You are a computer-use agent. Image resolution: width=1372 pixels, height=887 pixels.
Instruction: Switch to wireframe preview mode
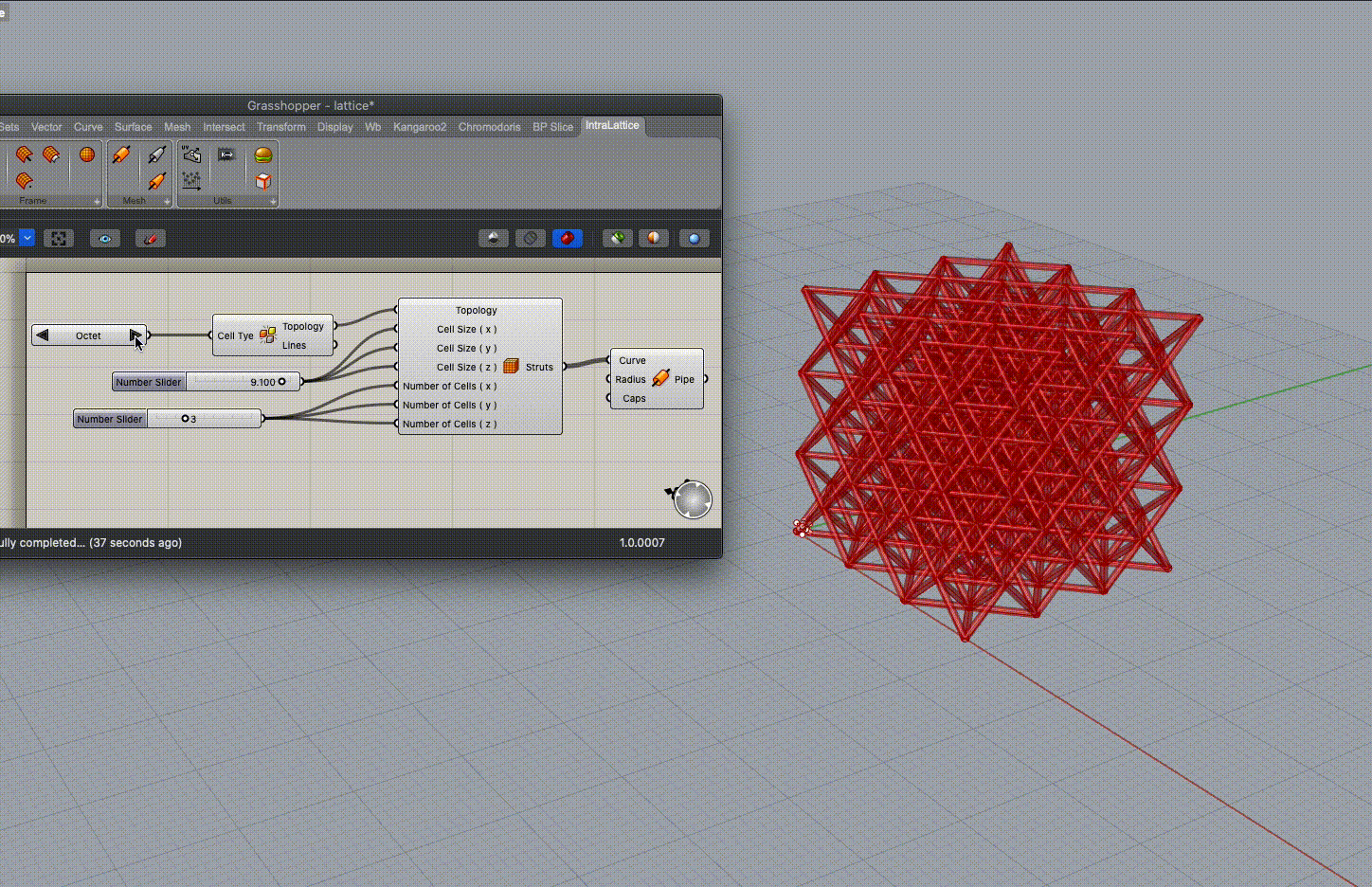point(531,239)
